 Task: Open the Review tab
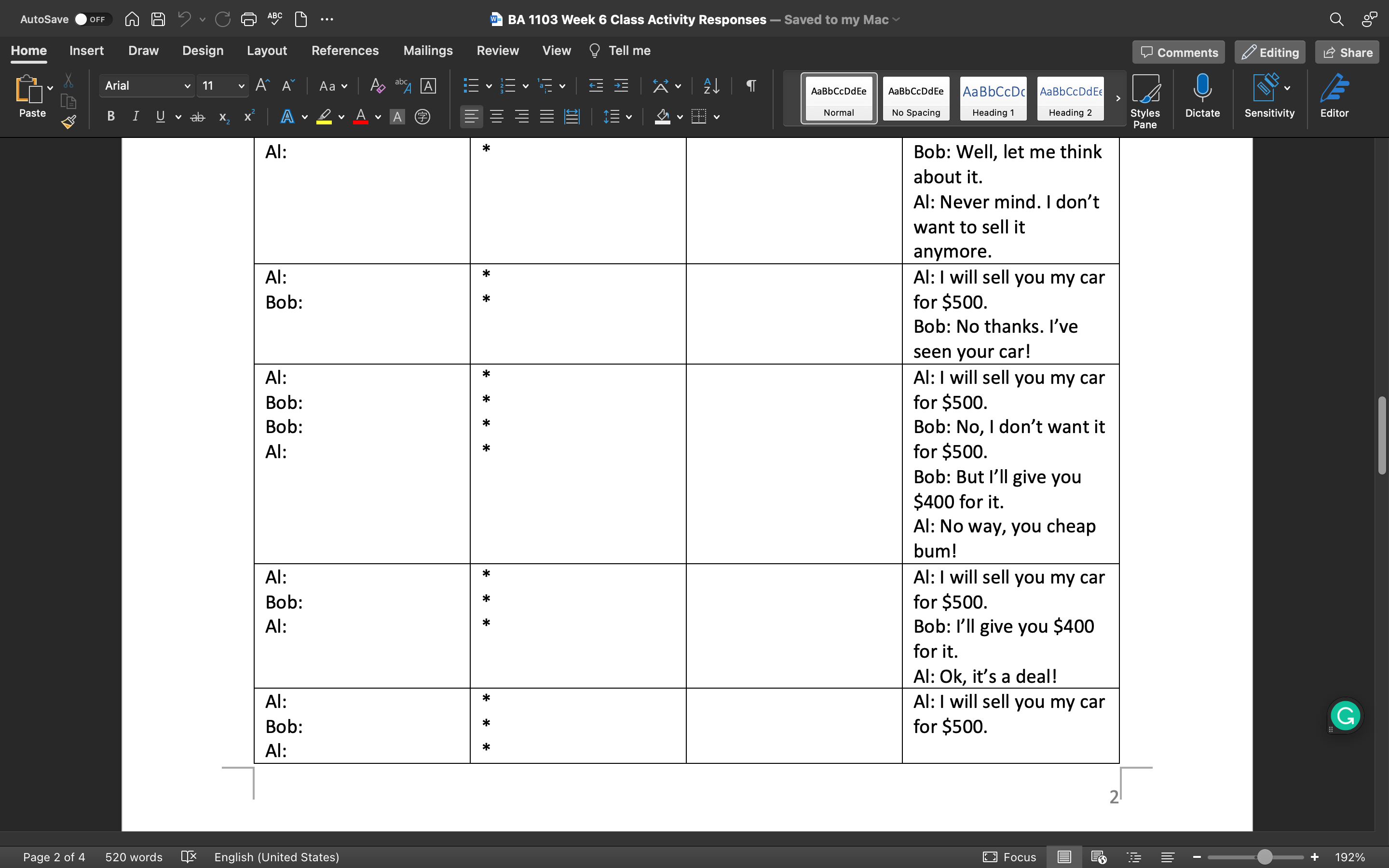point(497,51)
